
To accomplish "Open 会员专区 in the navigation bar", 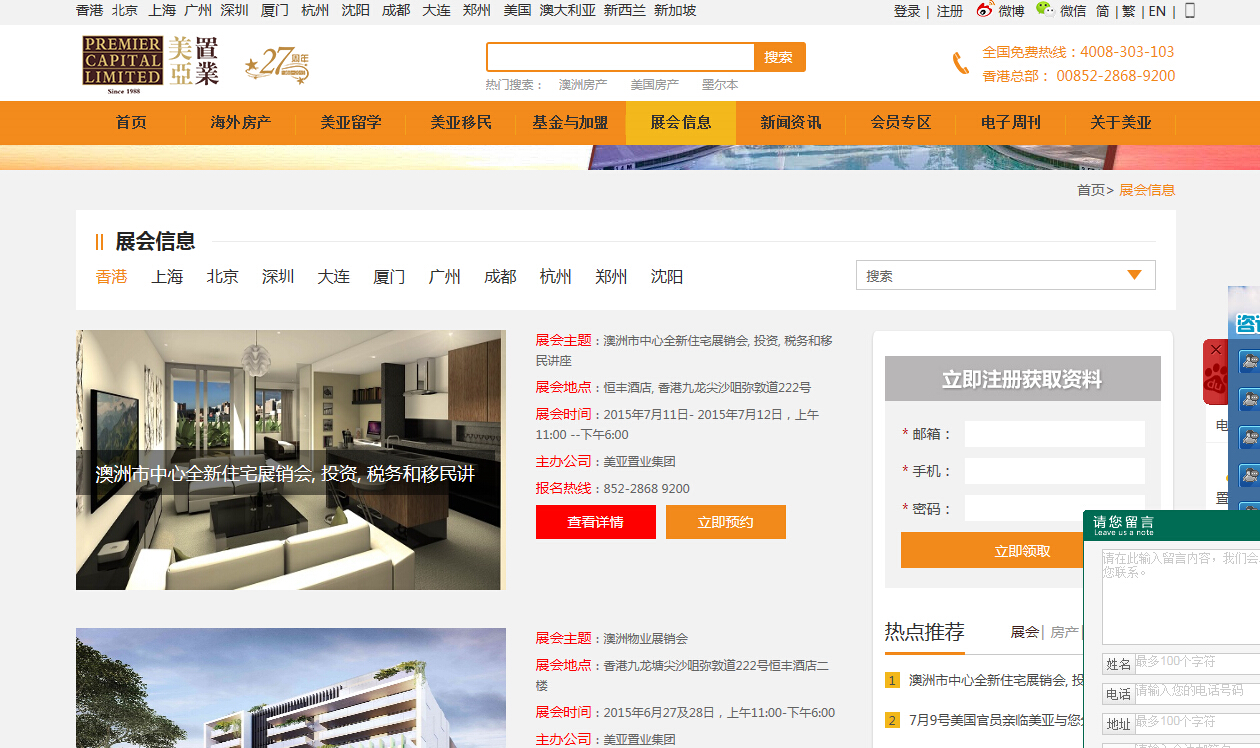I will coord(901,123).
